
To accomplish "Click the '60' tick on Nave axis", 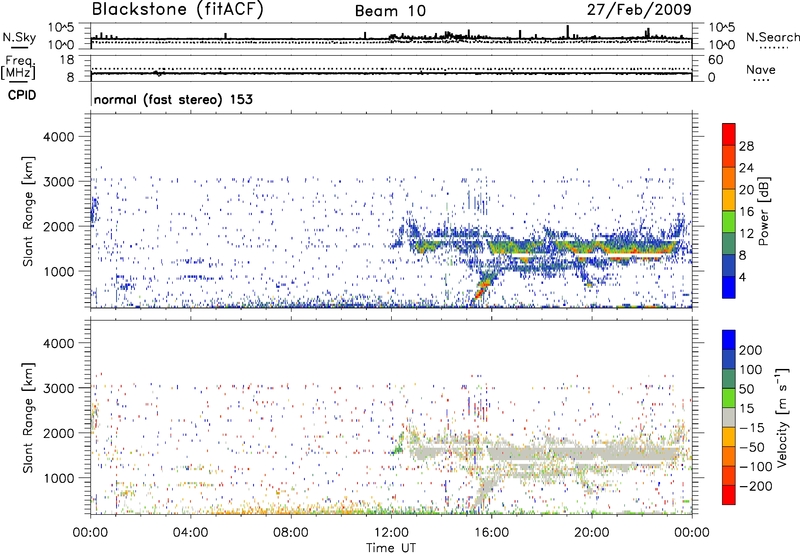I will click(715, 60).
